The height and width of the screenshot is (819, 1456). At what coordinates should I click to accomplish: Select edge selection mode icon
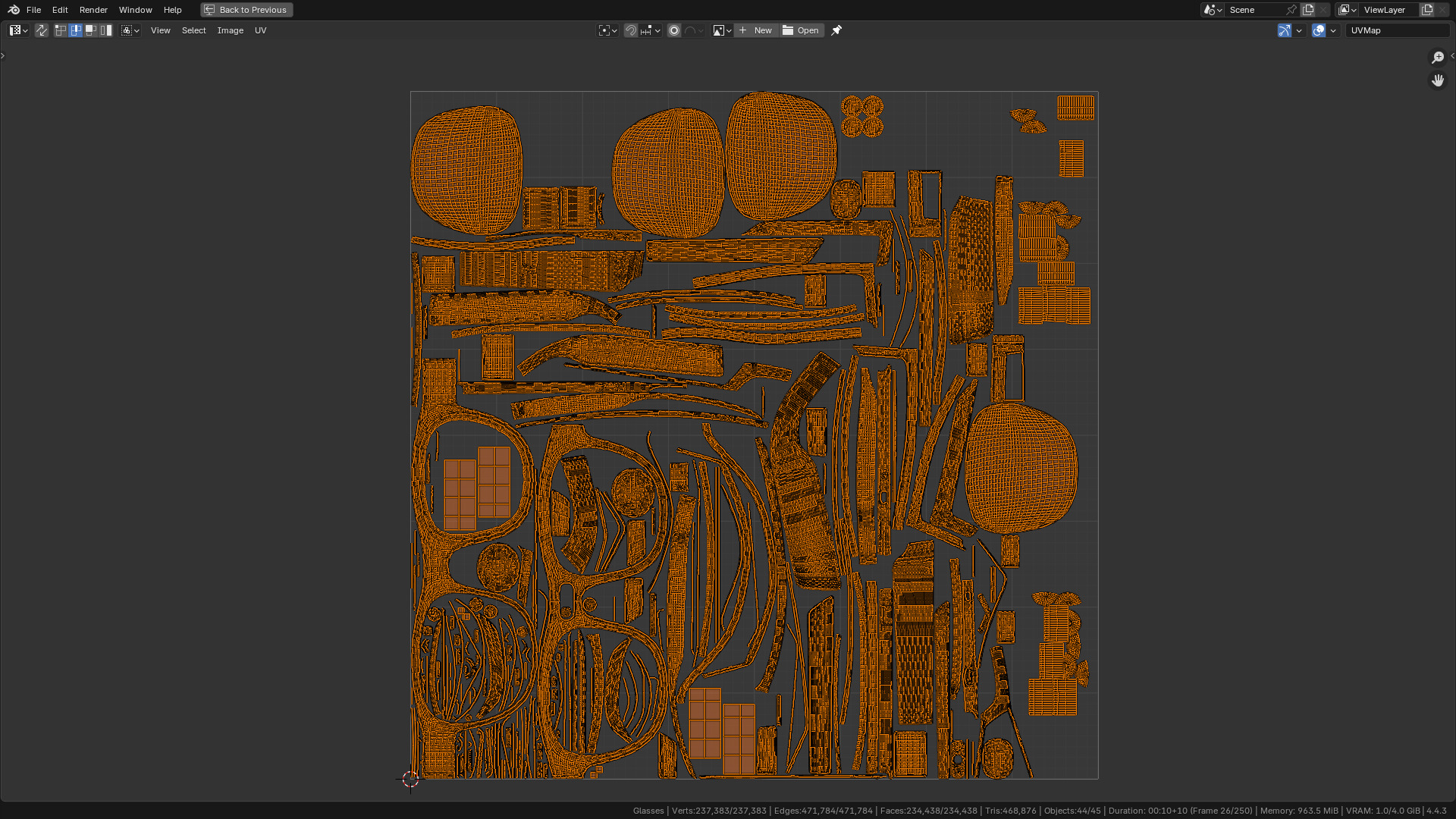(x=76, y=30)
